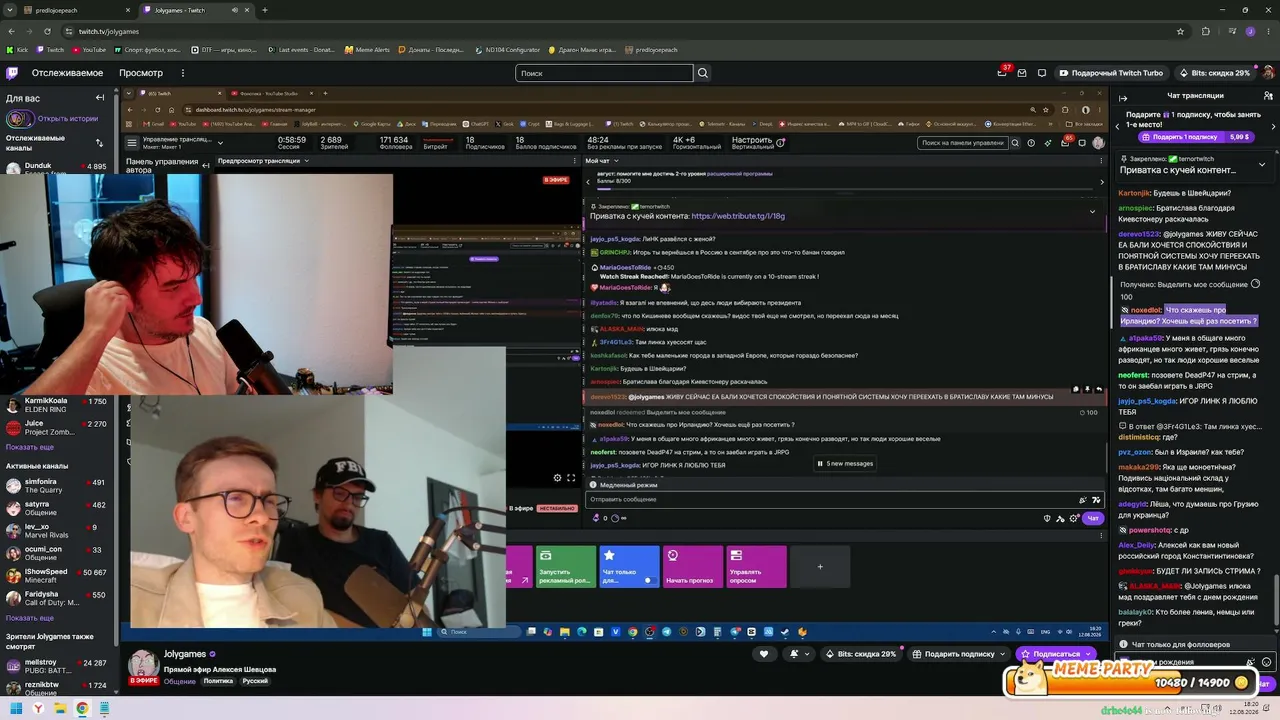
Task: Collapse the stream chat panel
Action: click(1123, 98)
